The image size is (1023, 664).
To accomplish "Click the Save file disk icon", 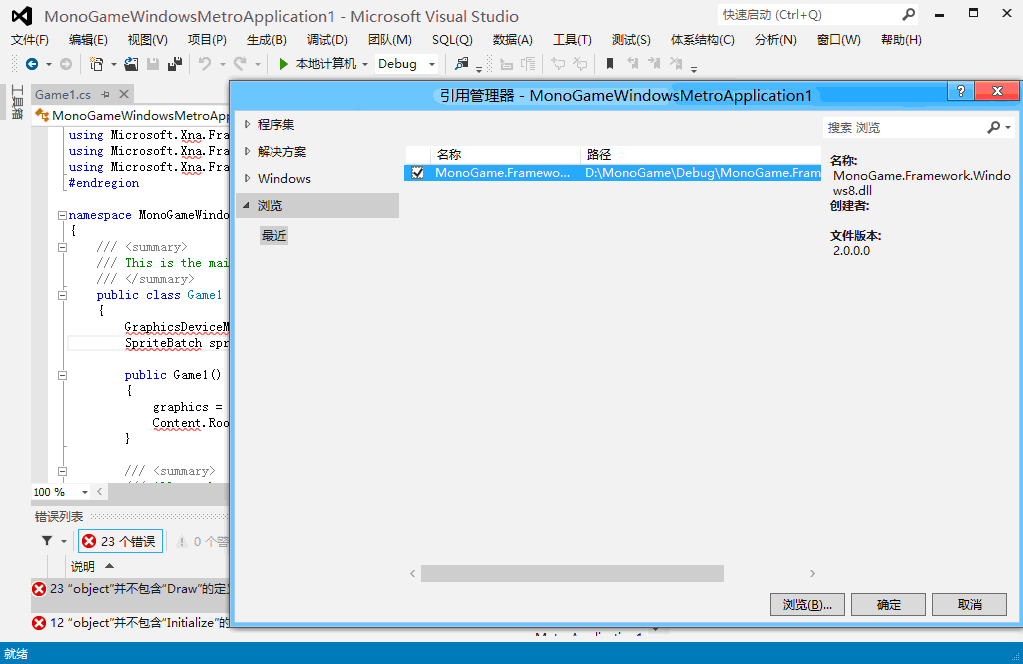I will pos(153,64).
